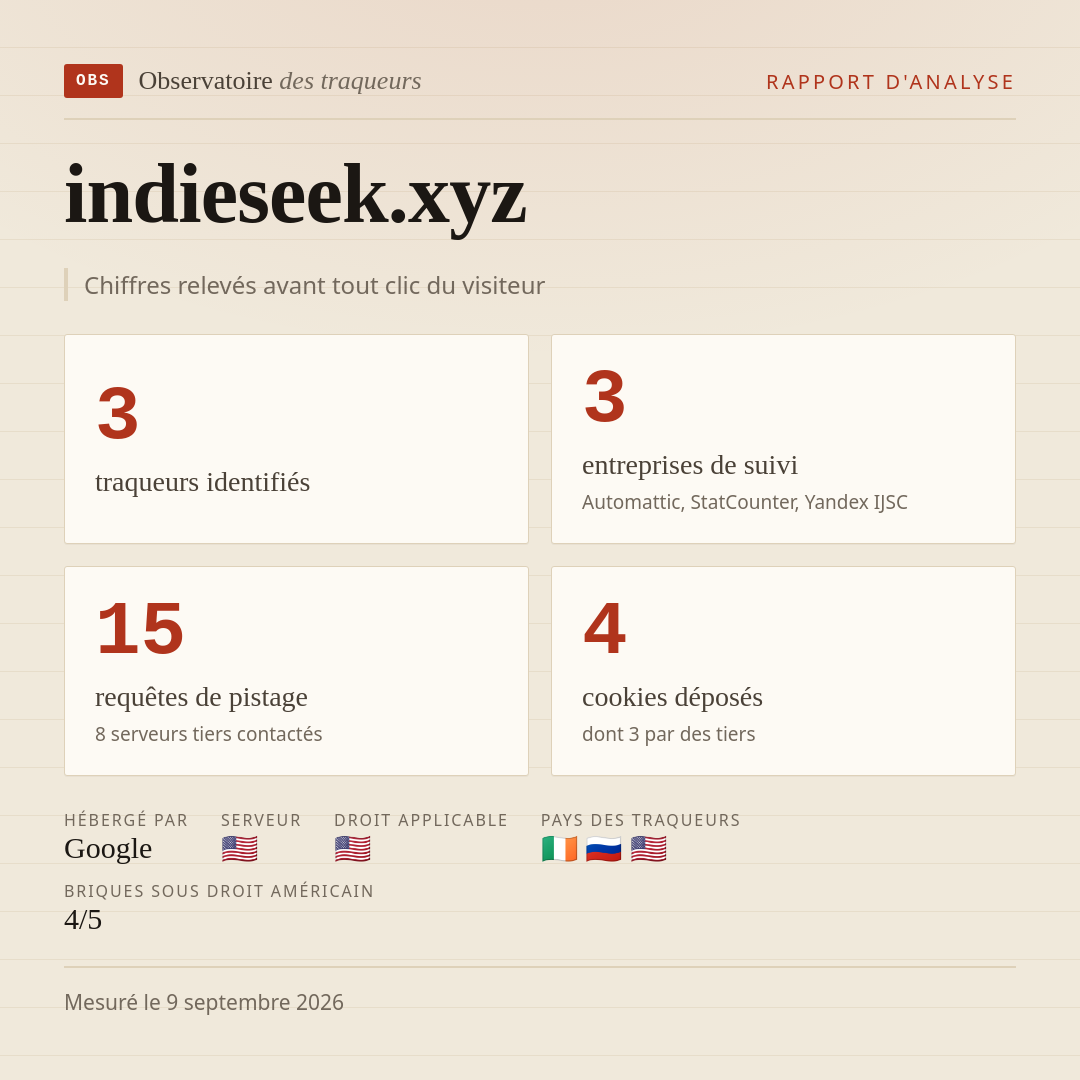The height and width of the screenshot is (1080, 1080).
Task: Click the subtitle about figures before visitor click
Action: pos(314,285)
